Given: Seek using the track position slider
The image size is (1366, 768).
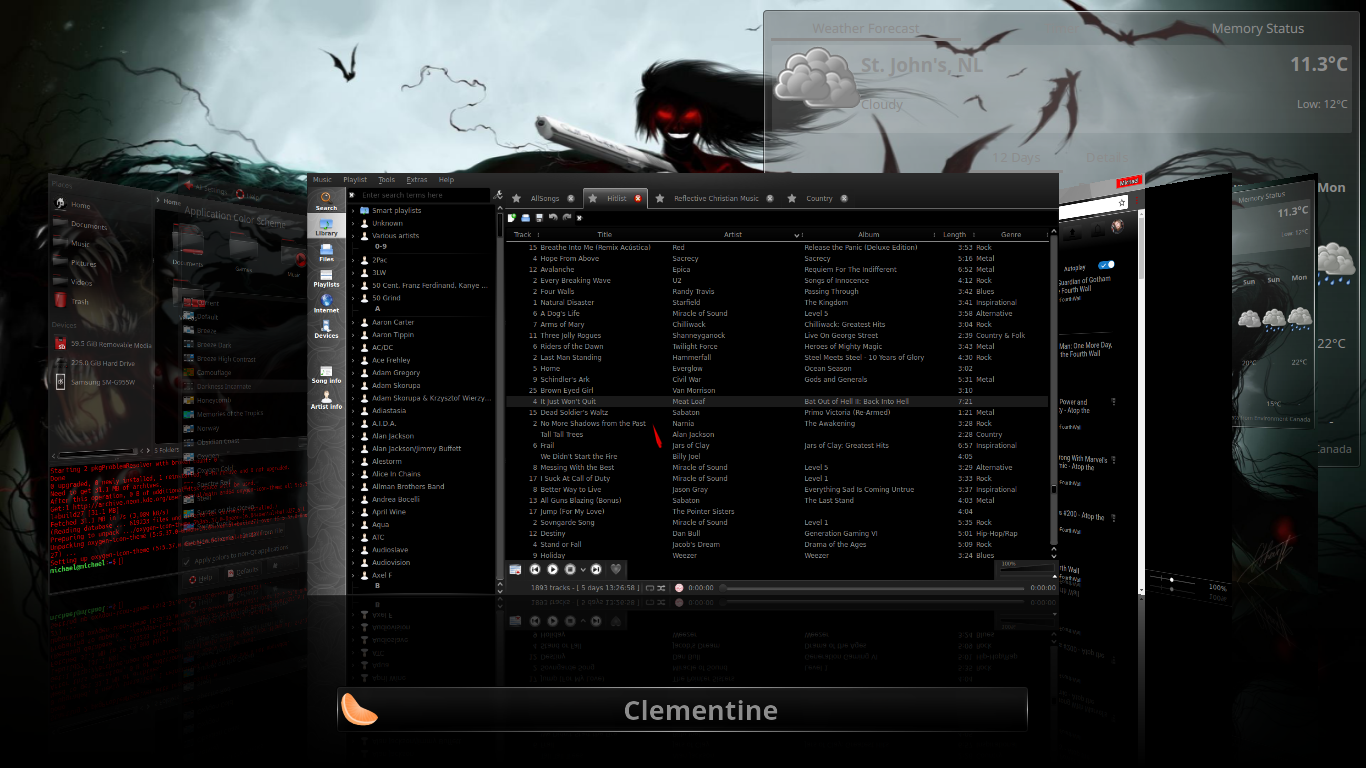Looking at the screenshot, I should click(872, 588).
